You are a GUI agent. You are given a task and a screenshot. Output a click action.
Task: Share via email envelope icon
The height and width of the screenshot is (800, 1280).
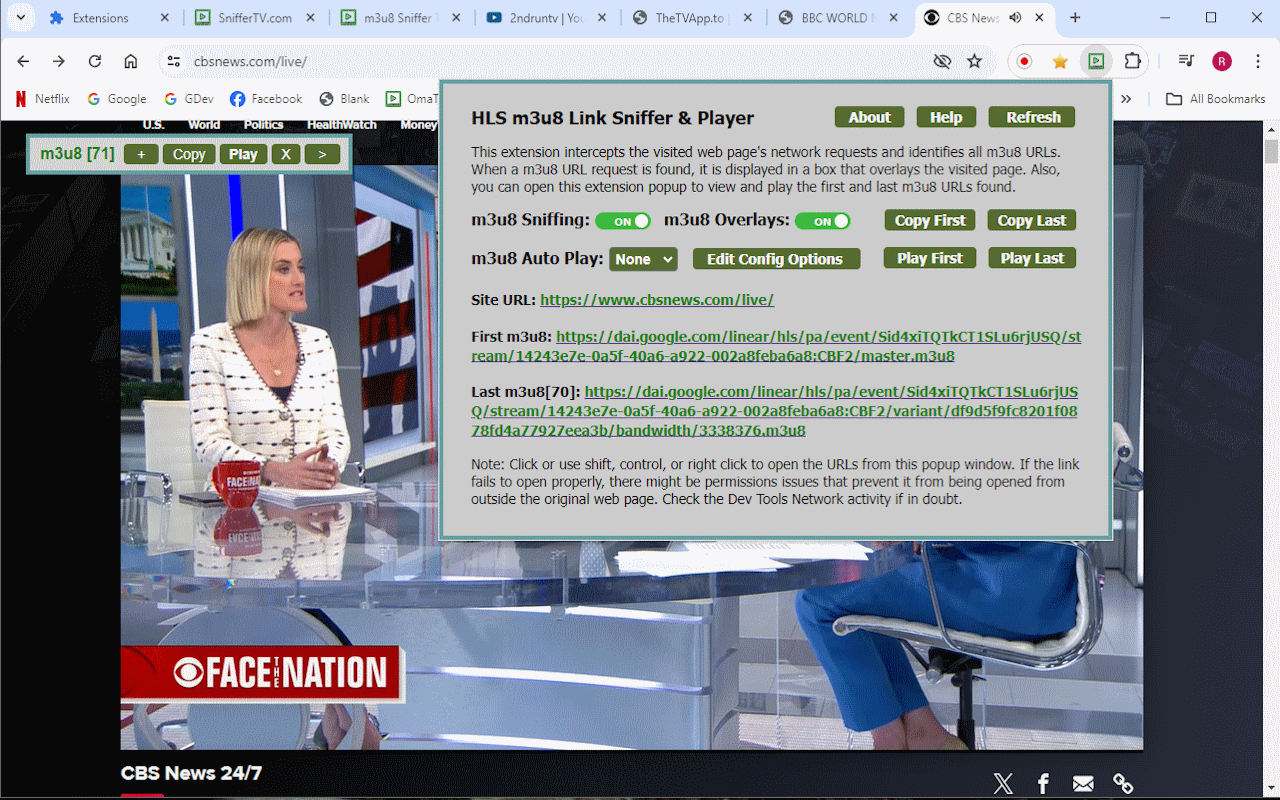click(x=1083, y=783)
